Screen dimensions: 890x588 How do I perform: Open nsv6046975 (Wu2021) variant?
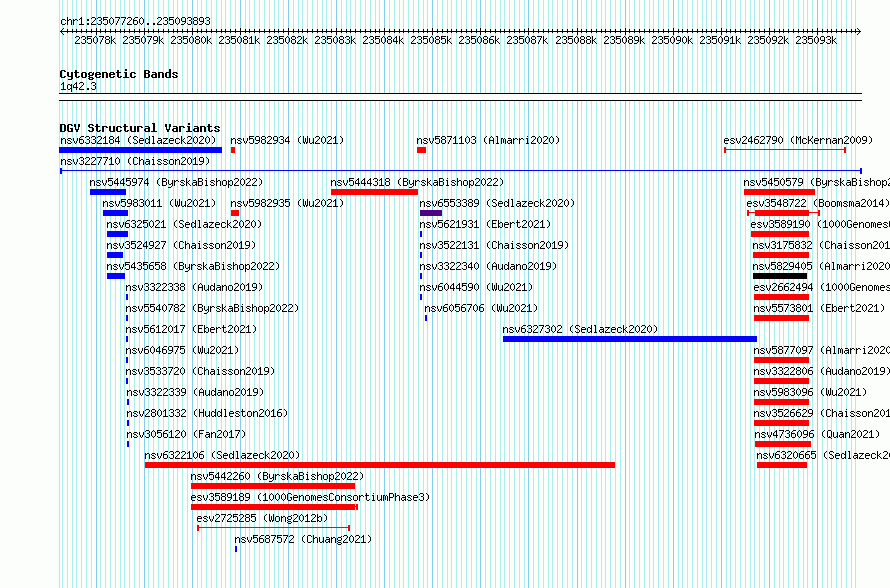182,350
